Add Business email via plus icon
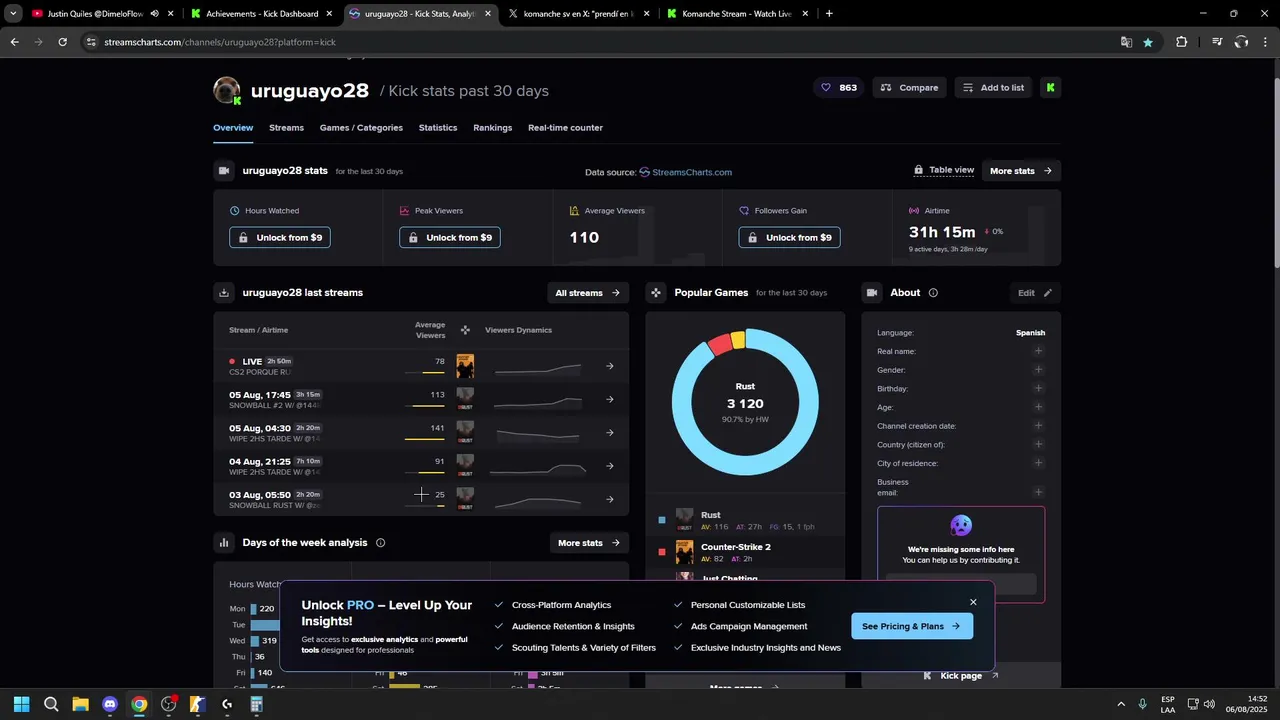This screenshot has height=720, width=1280. [x=1038, y=492]
